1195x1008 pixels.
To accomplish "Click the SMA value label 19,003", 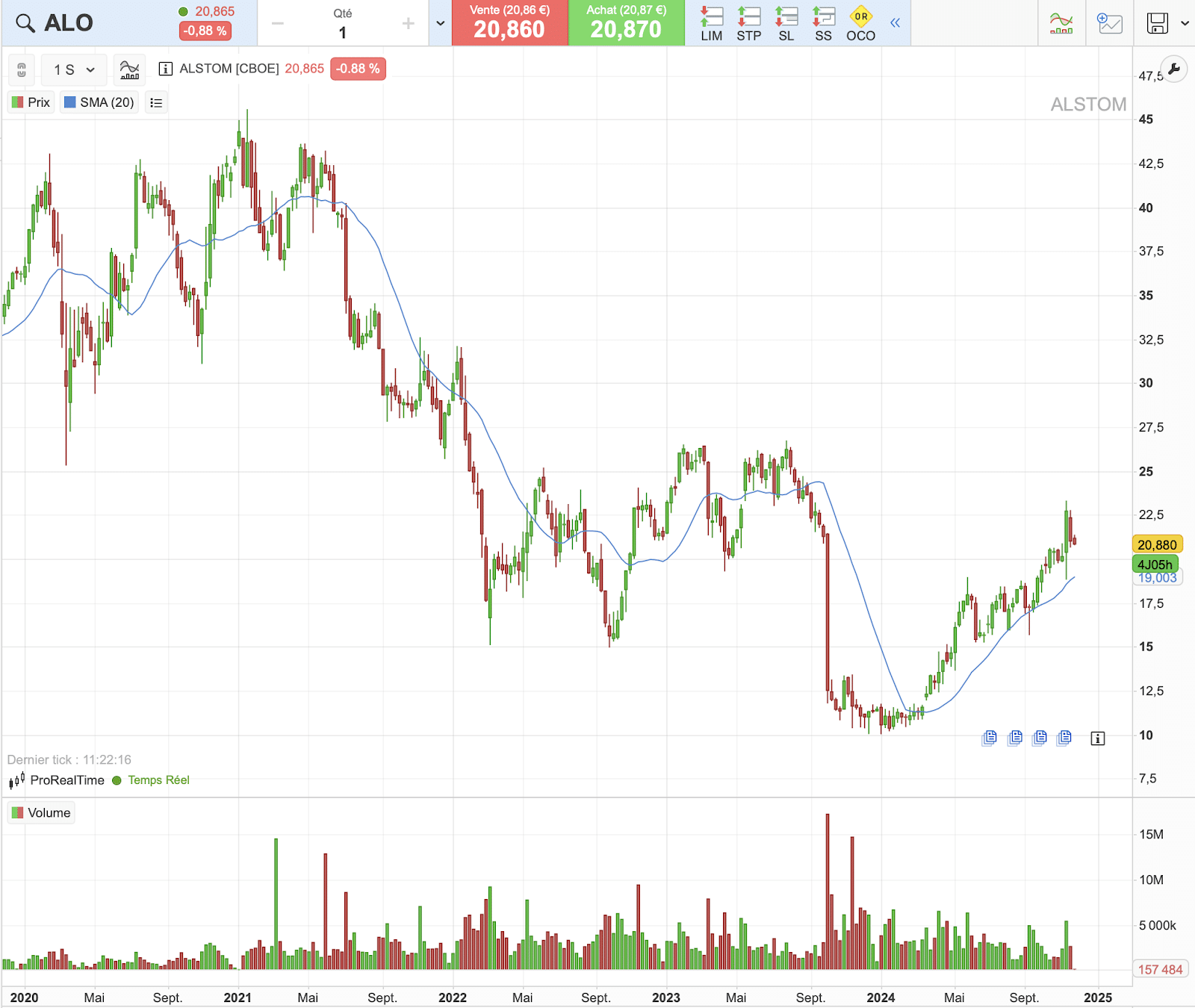I will pyautogui.click(x=1157, y=578).
